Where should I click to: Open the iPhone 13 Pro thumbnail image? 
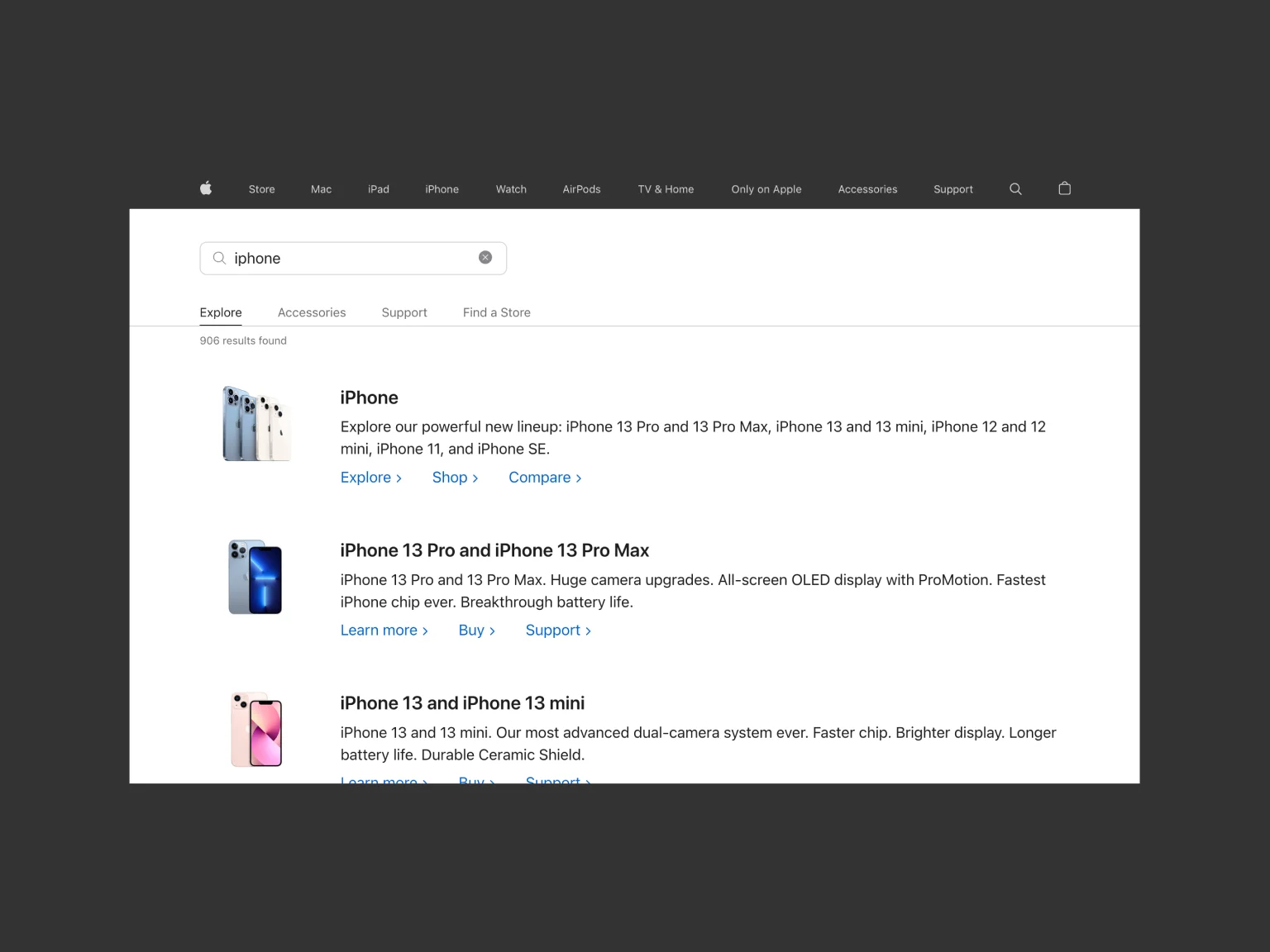point(255,577)
